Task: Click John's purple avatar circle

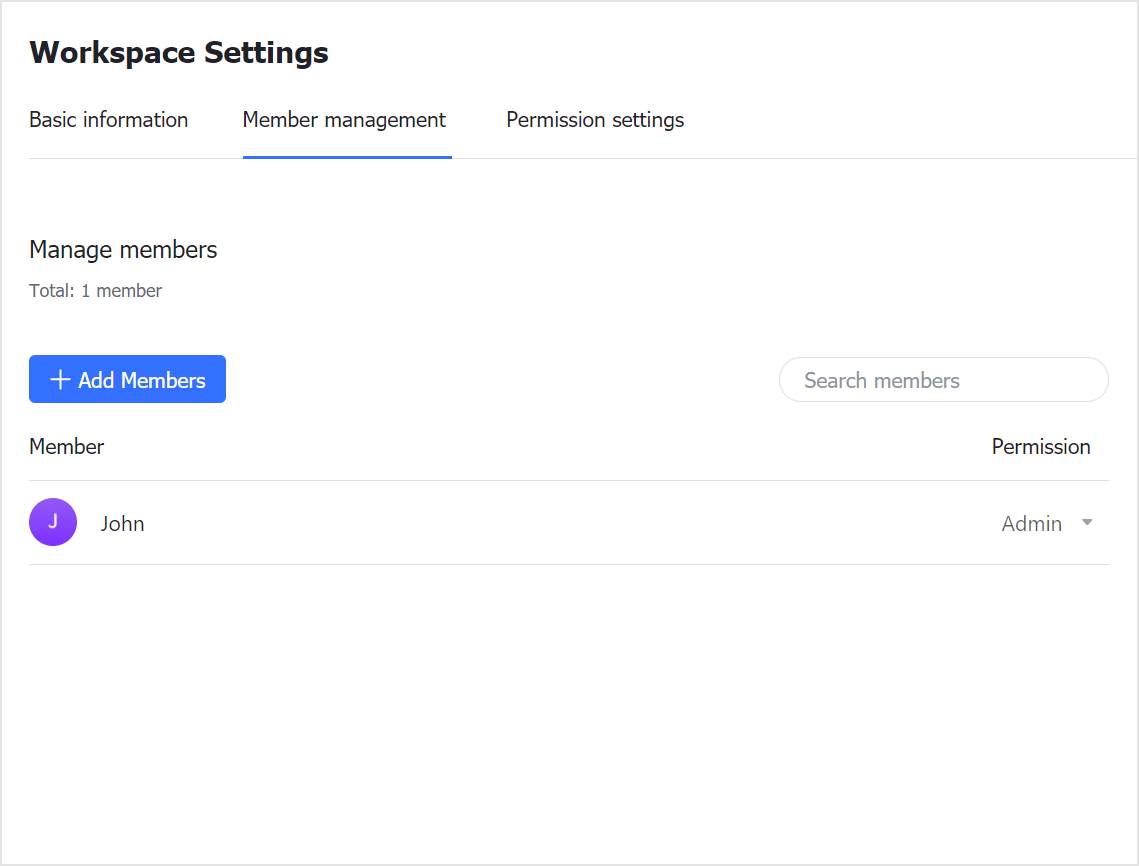Action: point(53,522)
